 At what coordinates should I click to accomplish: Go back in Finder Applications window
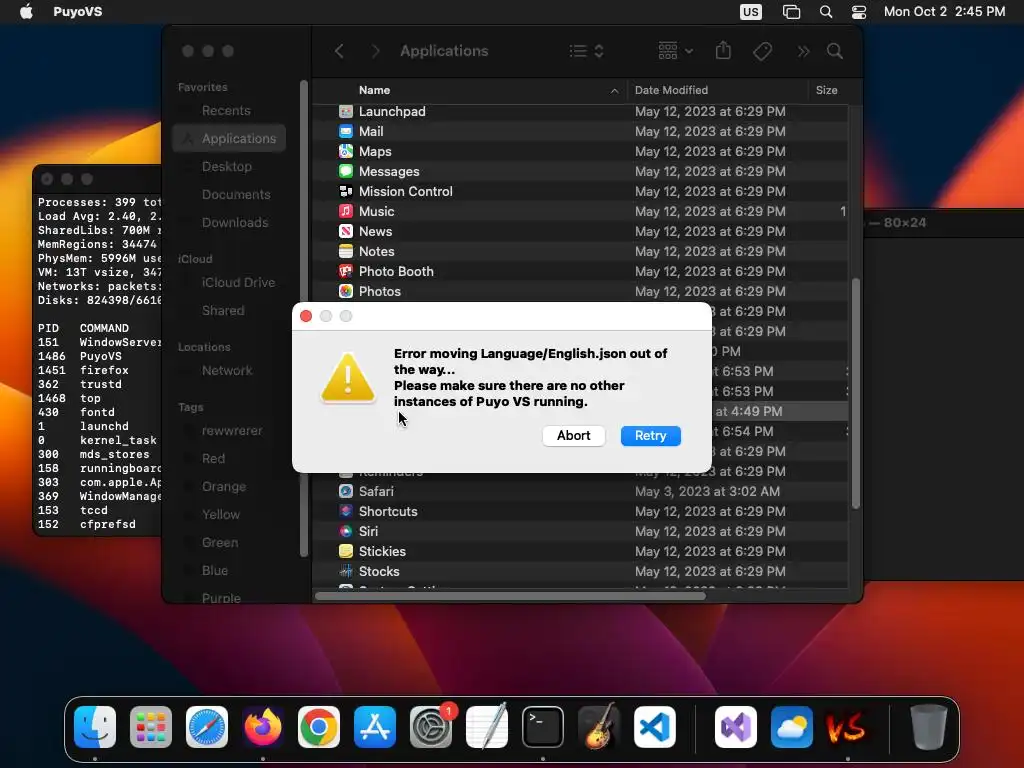339,51
